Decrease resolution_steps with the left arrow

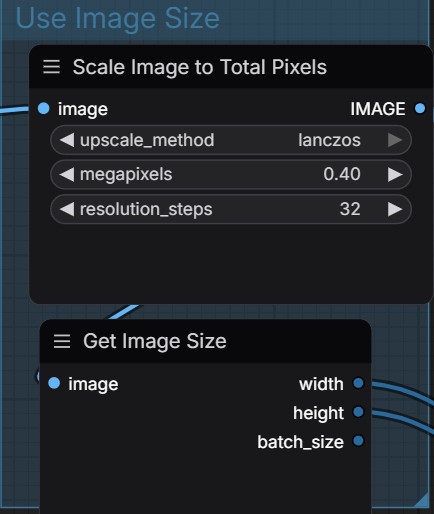(67, 209)
